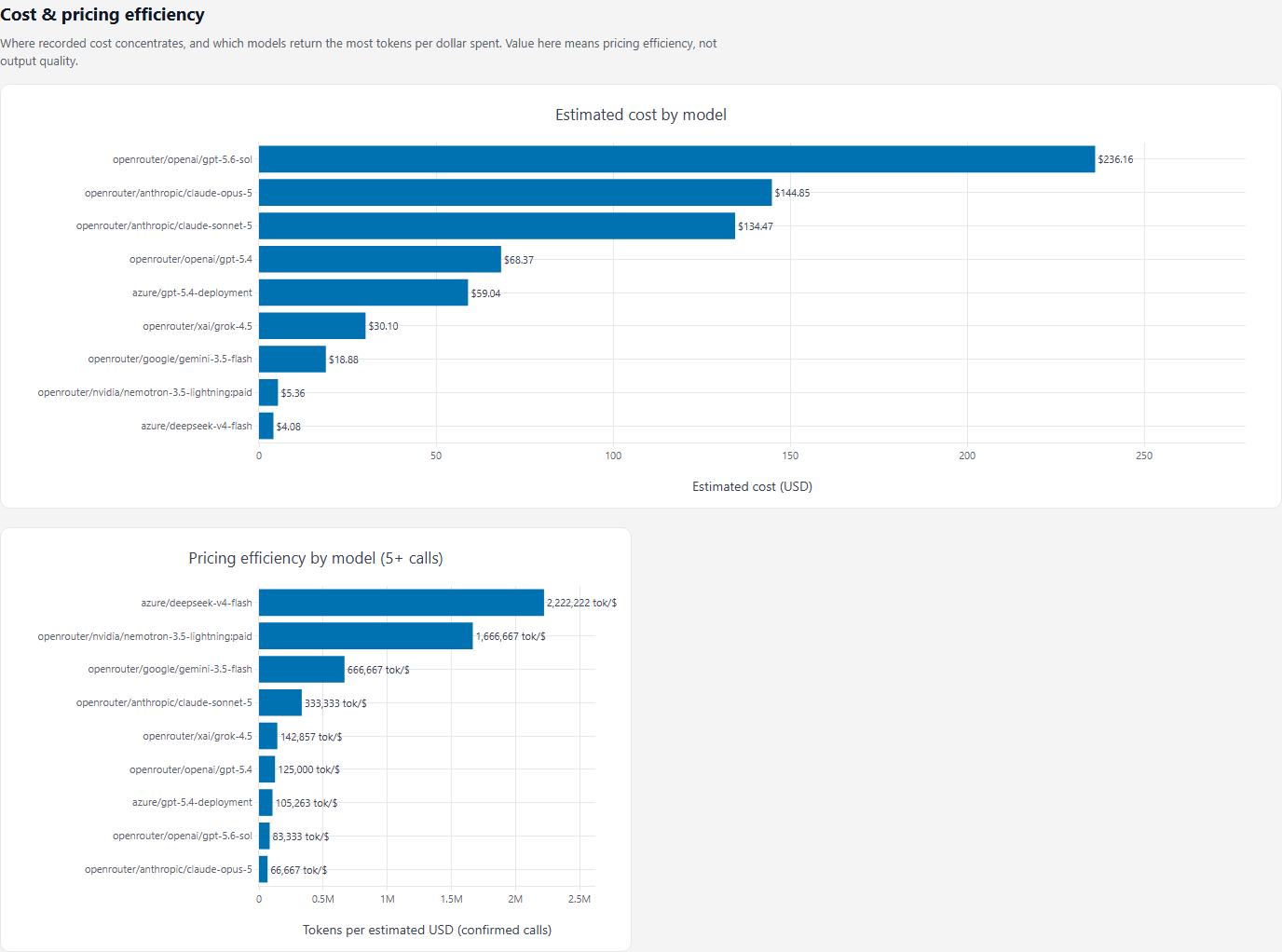
Task: Click the "Tokens per estimated USD (confirmed calls)" axis title
Action: click(x=427, y=930)
